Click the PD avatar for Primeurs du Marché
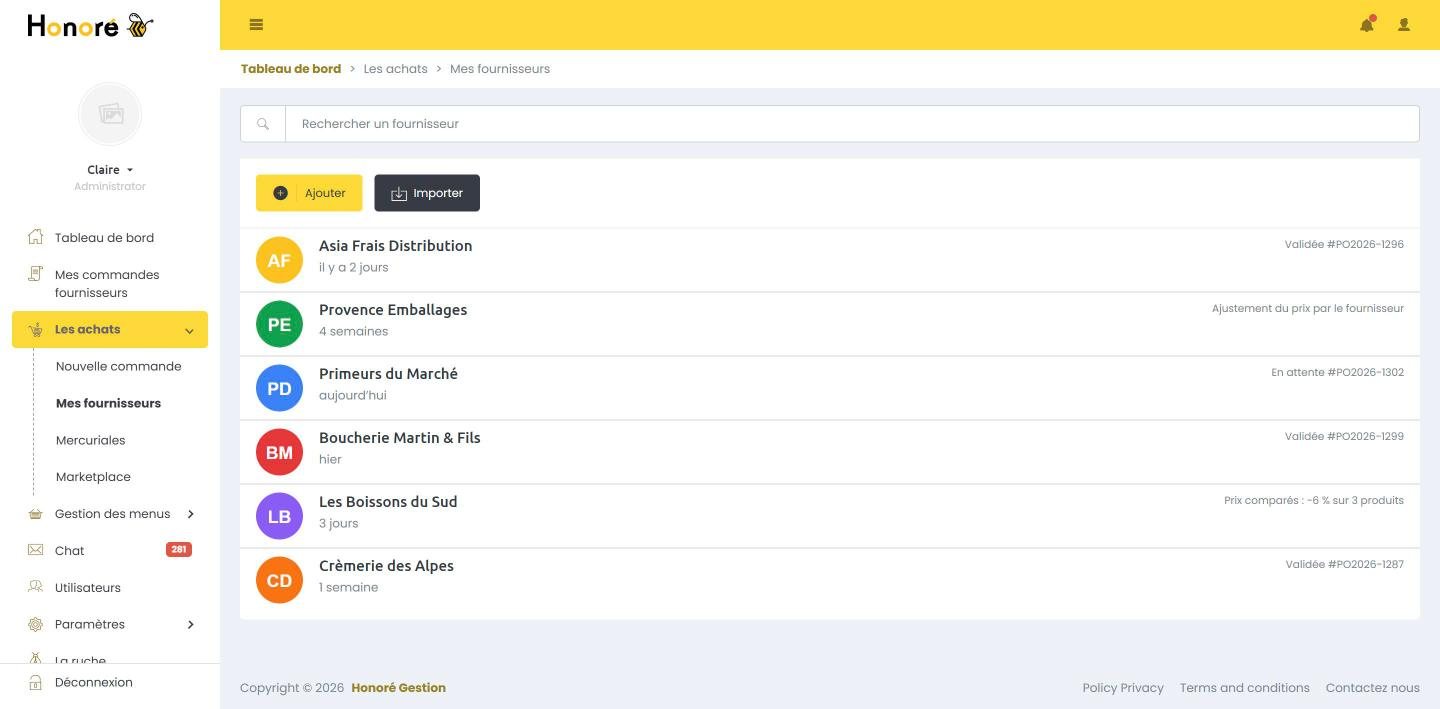The height and width of the screenshot is (709, 1440). coord(279,388)
